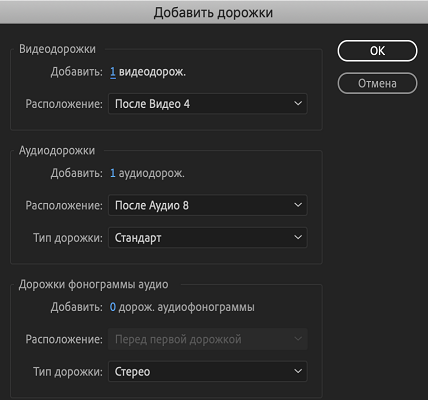Edit the video tracks count value 1
The width and height of the screenshot is (428, 400).
(113, 72)
